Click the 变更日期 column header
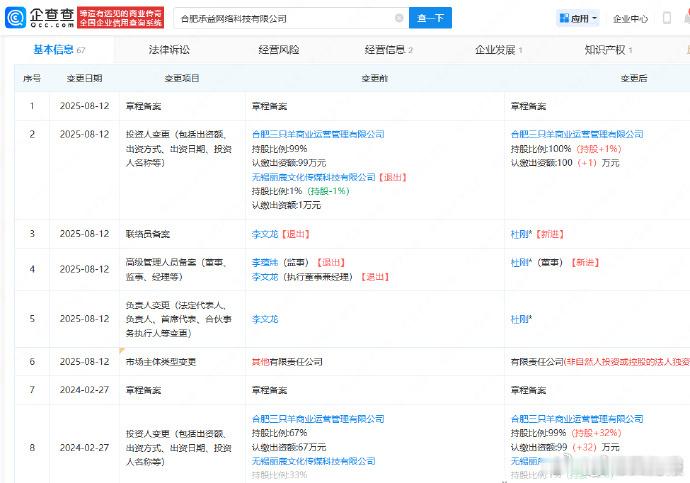Screen dimensions: 690x483 84,78
